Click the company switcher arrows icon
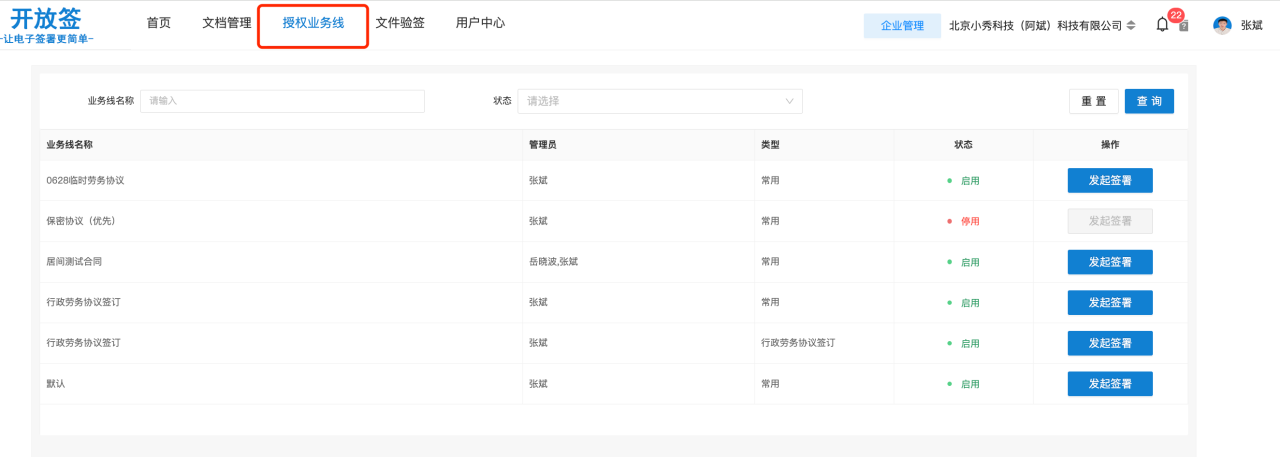1280x457 pixels. tap(1131, 26)
